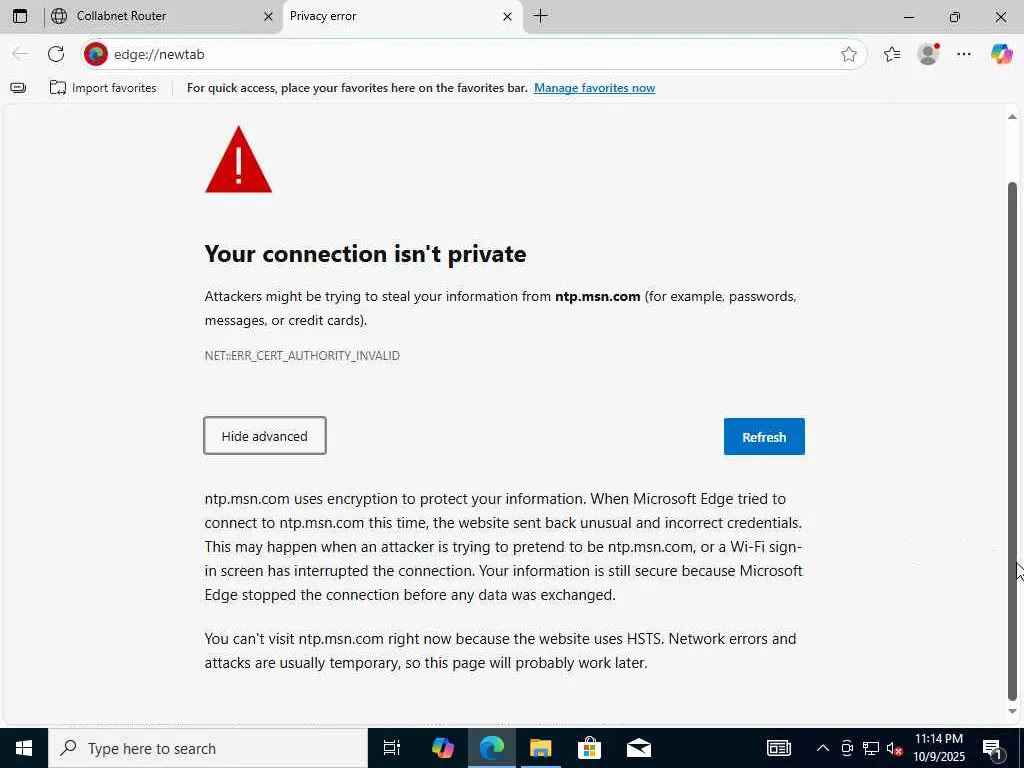This screenshot has height=768, width=1024.
Task: Switch to the Collabnet Router tab
Action: pyautogui.click(x=150, y=16)
